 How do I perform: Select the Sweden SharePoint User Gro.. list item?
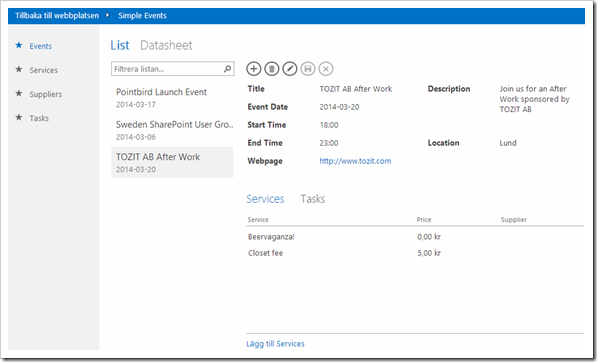[x=172, y=130]
